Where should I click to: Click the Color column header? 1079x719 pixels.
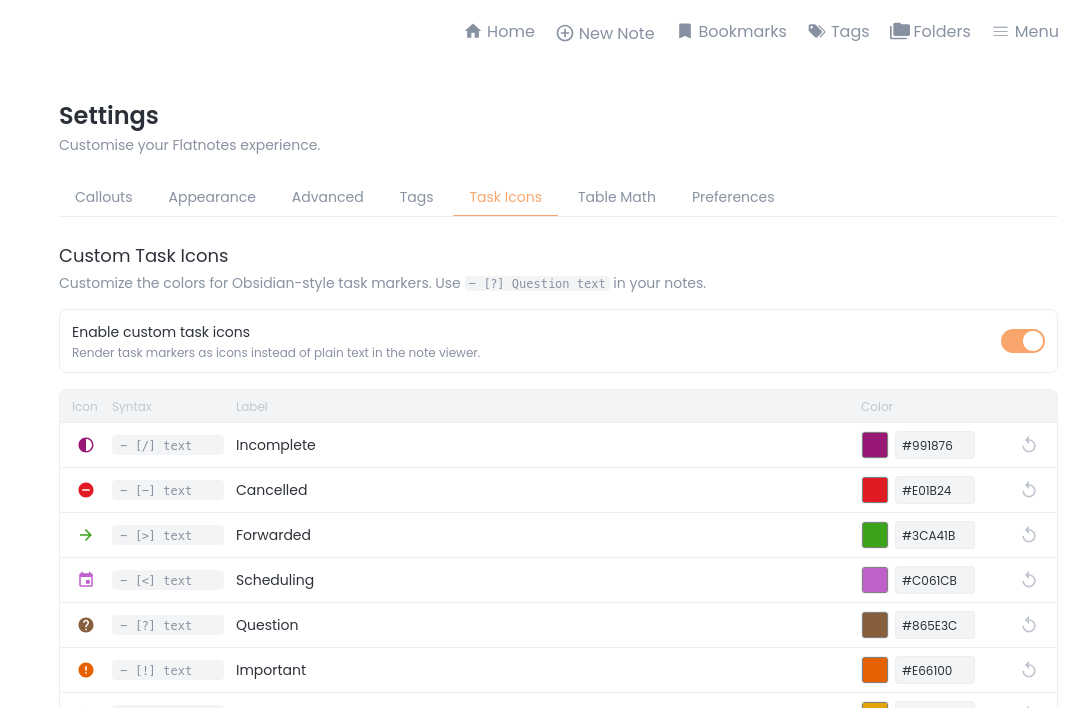click(x=876, y=407)
